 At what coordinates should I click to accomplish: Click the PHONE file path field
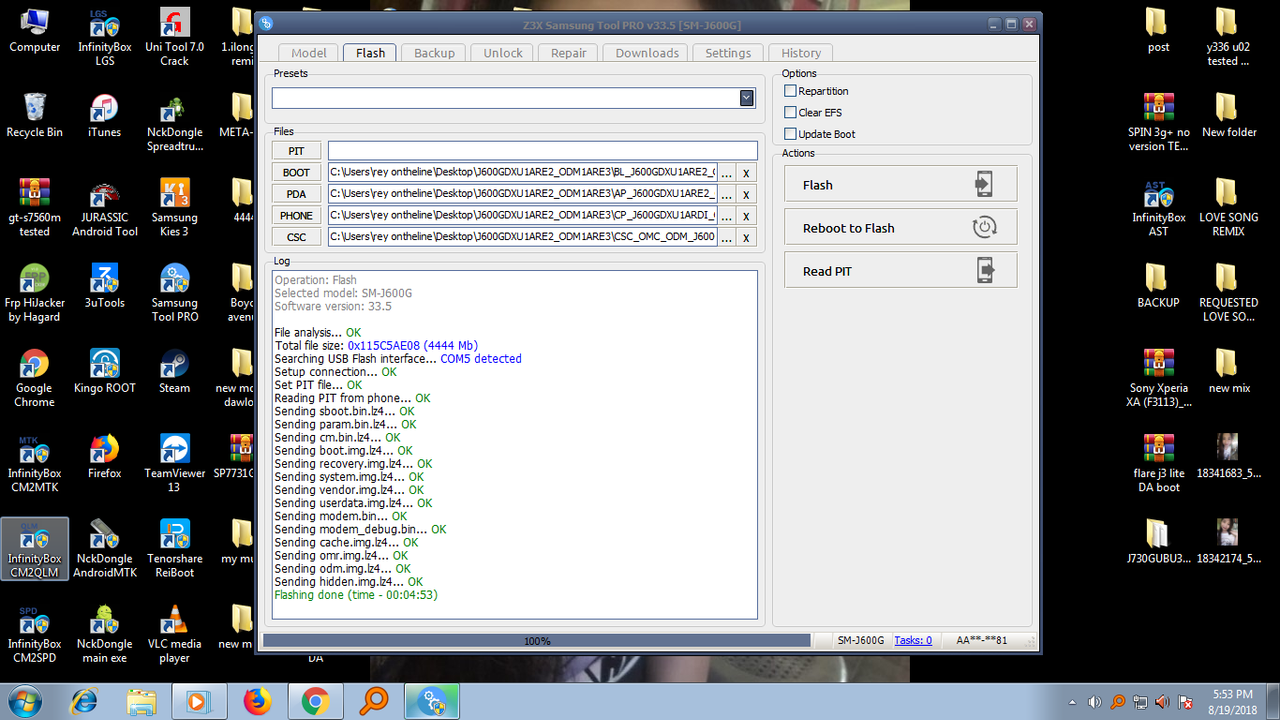coord(522,215)
